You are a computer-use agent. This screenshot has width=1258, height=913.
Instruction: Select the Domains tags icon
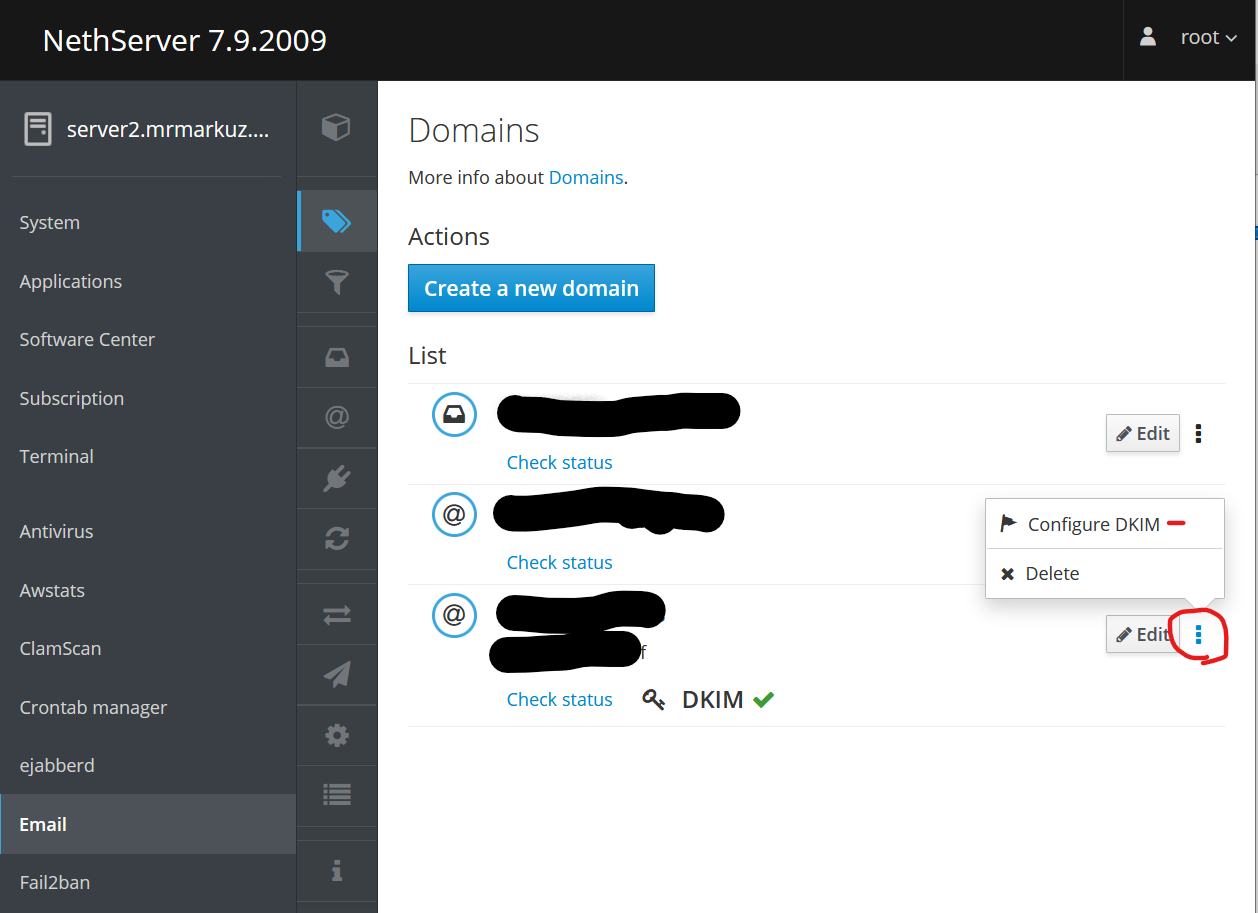[336, 221]
